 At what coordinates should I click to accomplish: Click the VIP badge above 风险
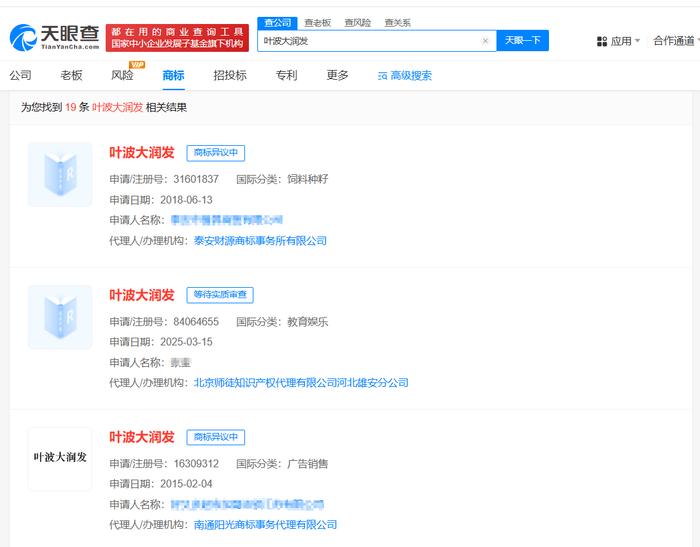(x=136, y=65)
